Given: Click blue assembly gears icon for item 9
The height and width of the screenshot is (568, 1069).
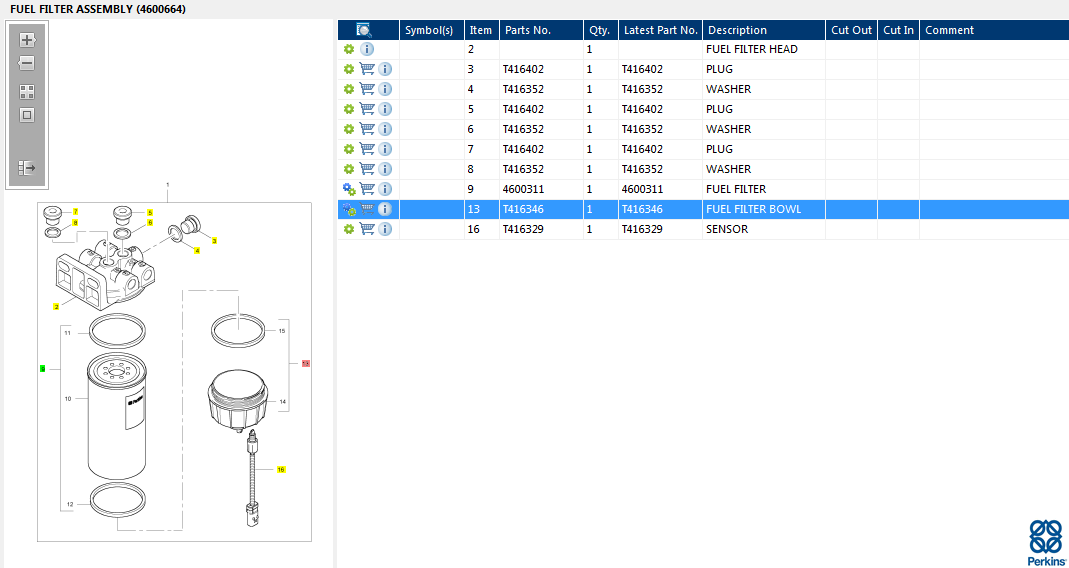Looking at the screenshot, I should [349, 189].
